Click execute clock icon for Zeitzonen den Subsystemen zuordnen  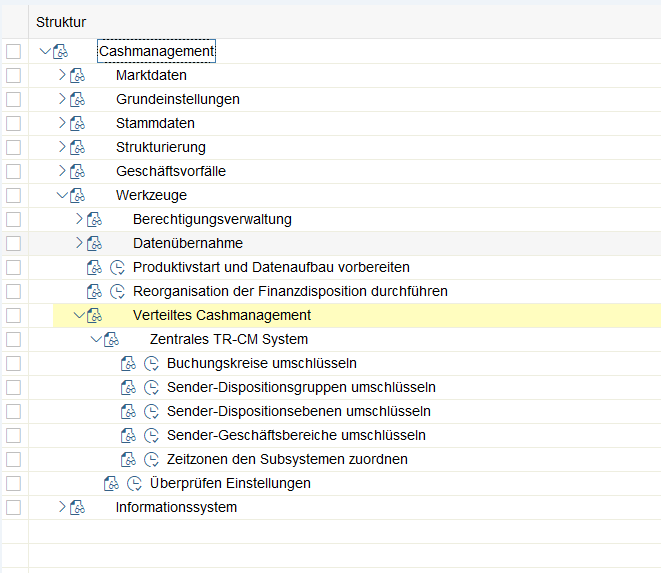[152, 459]
